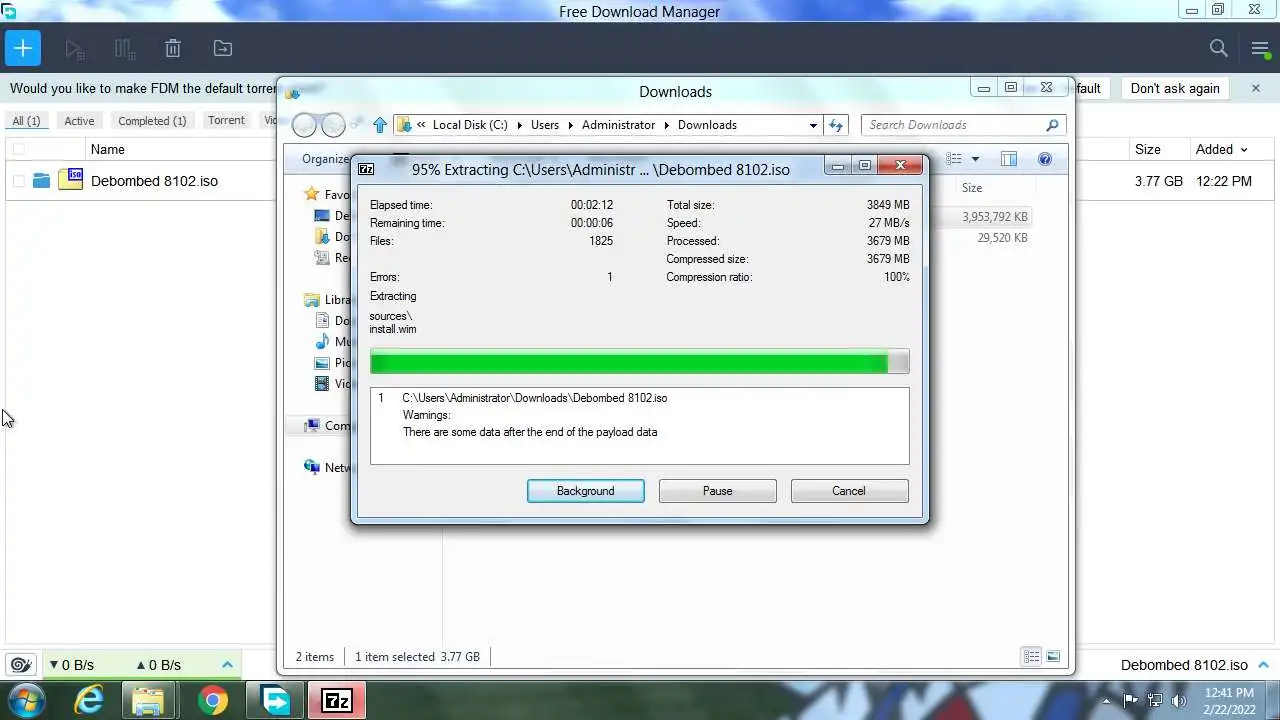The image size is (1280, 720).
Task: Select the All (1) filter tab
Action: [26, 120]
